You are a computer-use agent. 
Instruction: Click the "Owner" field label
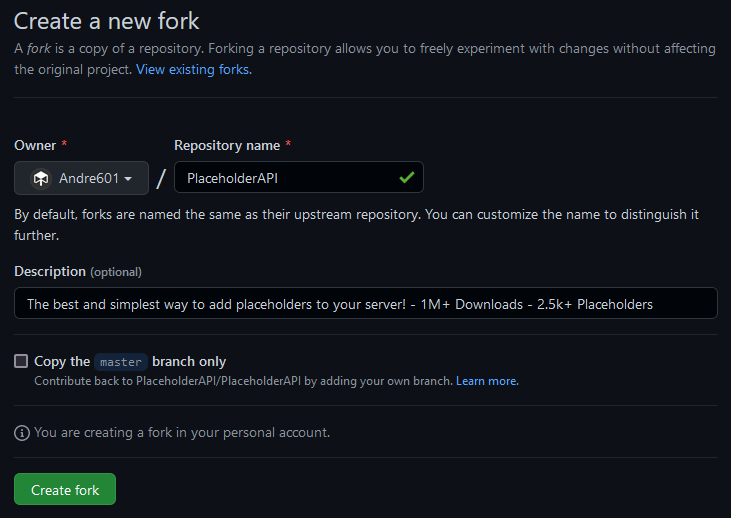pyautogui.click(x=35, y=145)
